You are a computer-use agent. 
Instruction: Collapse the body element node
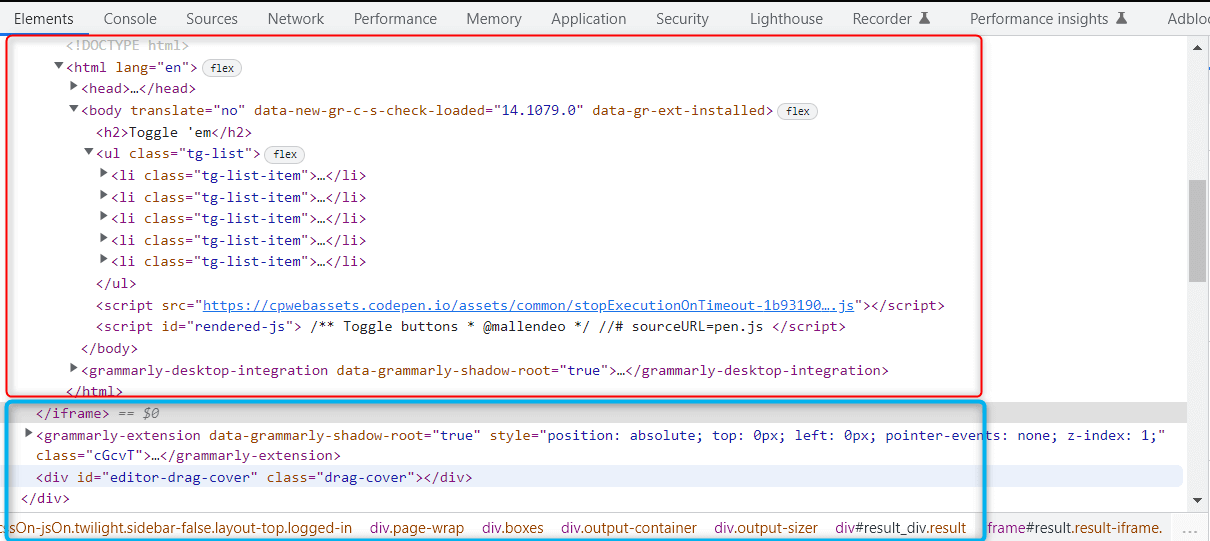pos(74,109)
